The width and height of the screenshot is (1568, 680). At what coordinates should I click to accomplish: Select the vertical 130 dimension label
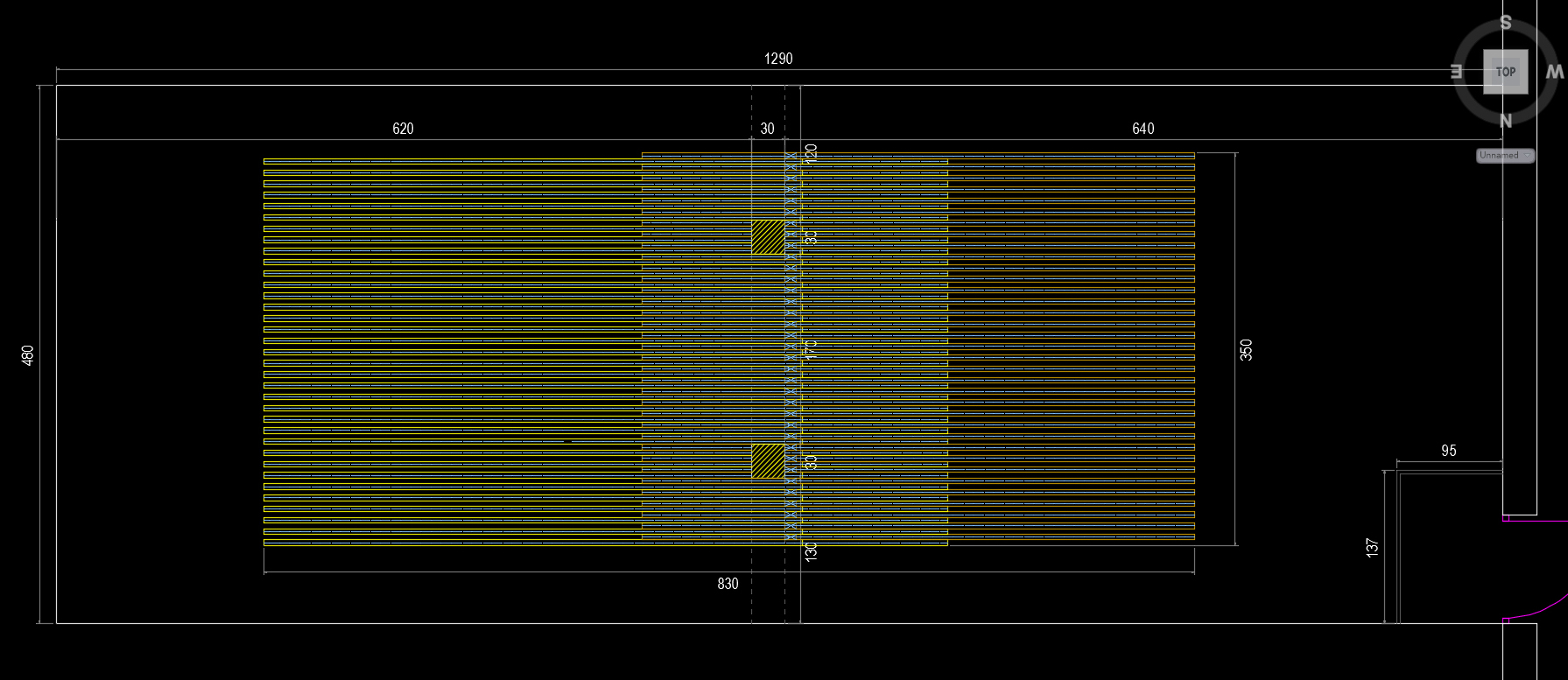coord(812,551)
